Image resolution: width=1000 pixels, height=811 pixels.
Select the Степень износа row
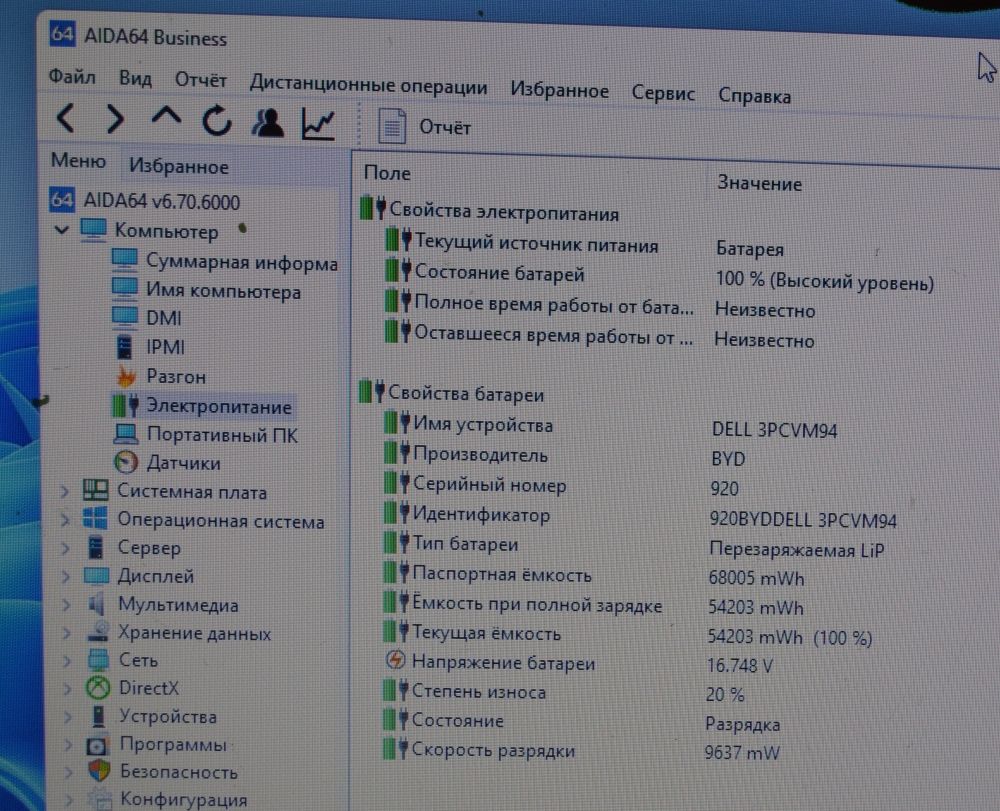click(565, 692)
